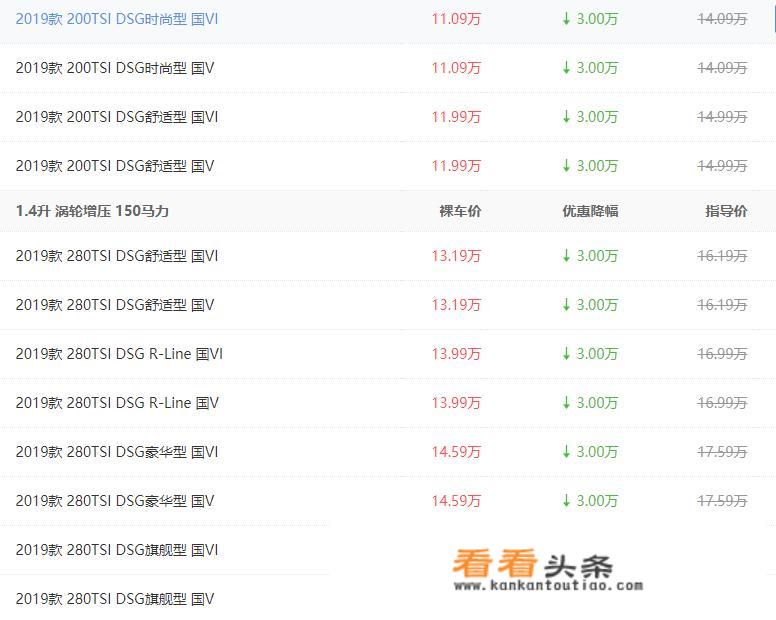This screenshot has height=620, width=776.
Task: Click 3.00万 discount for 280TSI豪华型 国VI
Action: [x=590, y=452]
